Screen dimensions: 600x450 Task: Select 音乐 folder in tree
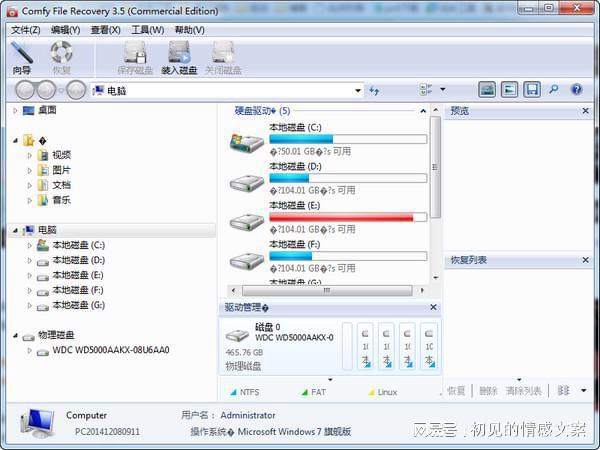tap(61, 200)
